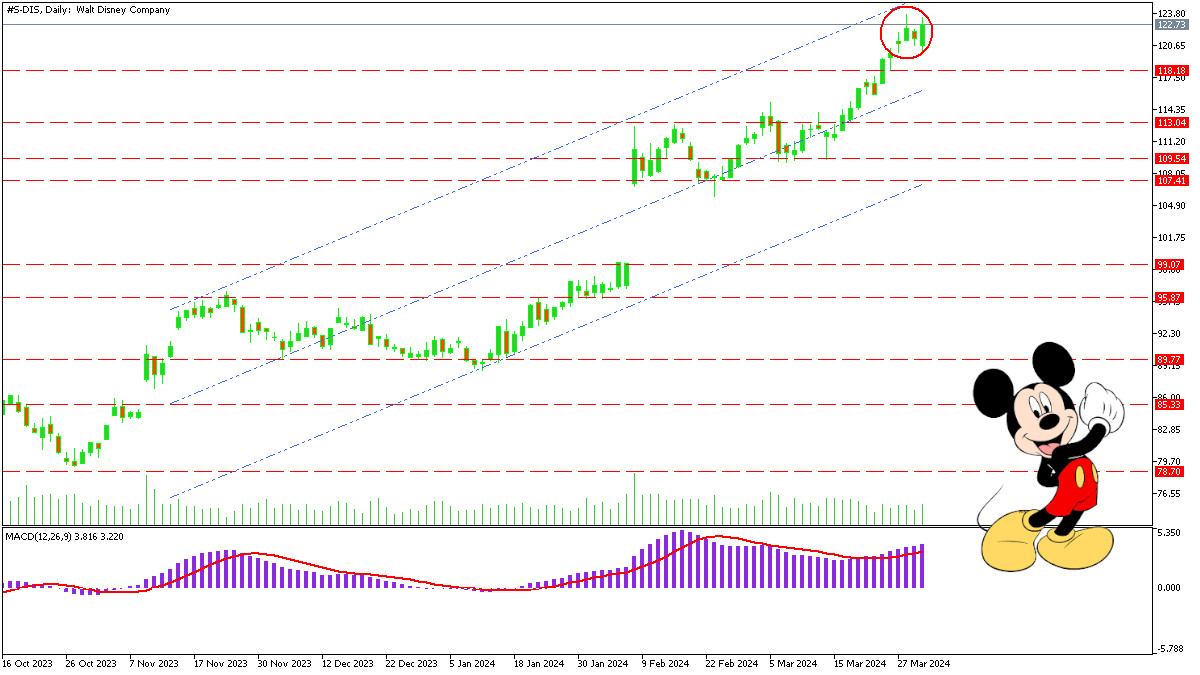Select date label 22 Feb 2024
The height and width of the screenshot is (675, 1200).
point(731,663)
